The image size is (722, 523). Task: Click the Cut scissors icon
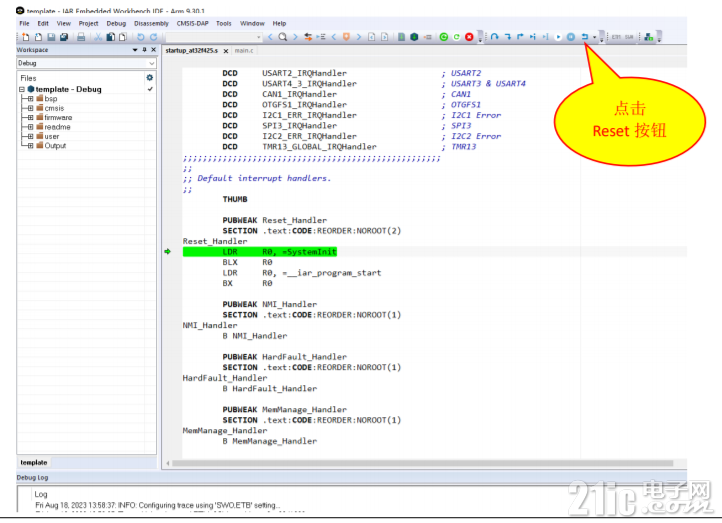coord(98,37)
